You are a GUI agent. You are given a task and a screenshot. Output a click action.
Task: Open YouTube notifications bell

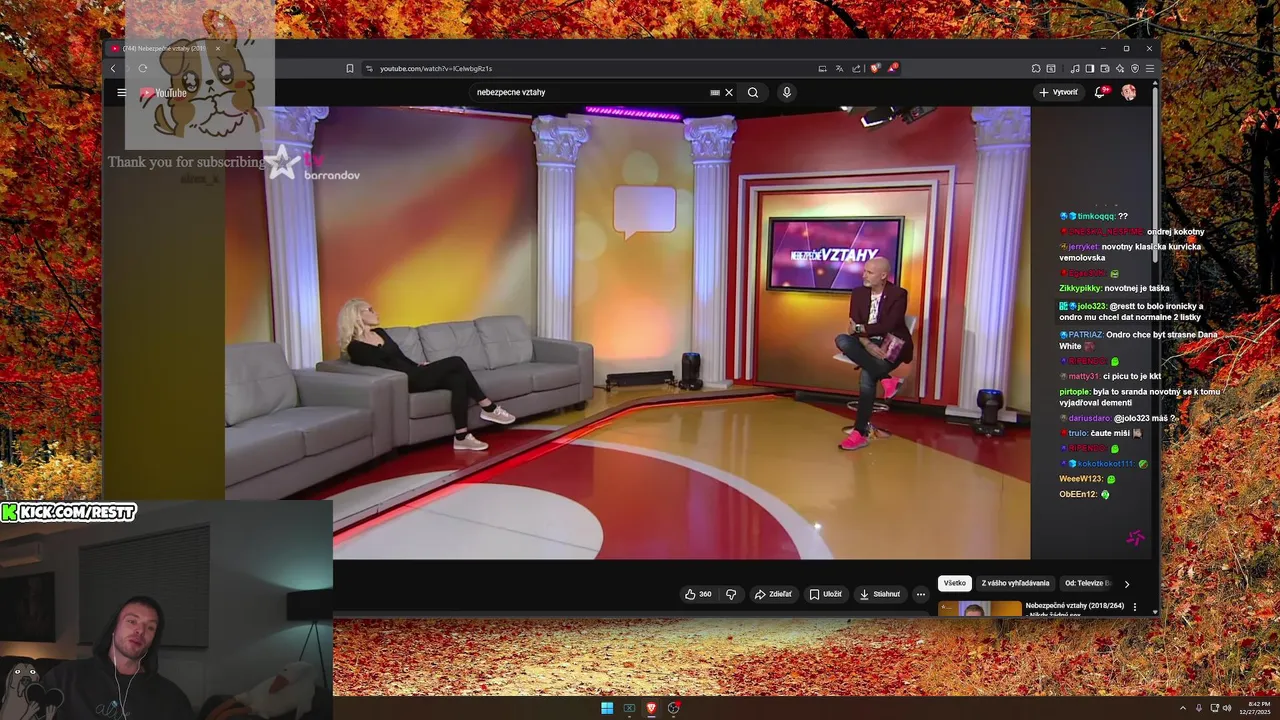coord(1100,92)
